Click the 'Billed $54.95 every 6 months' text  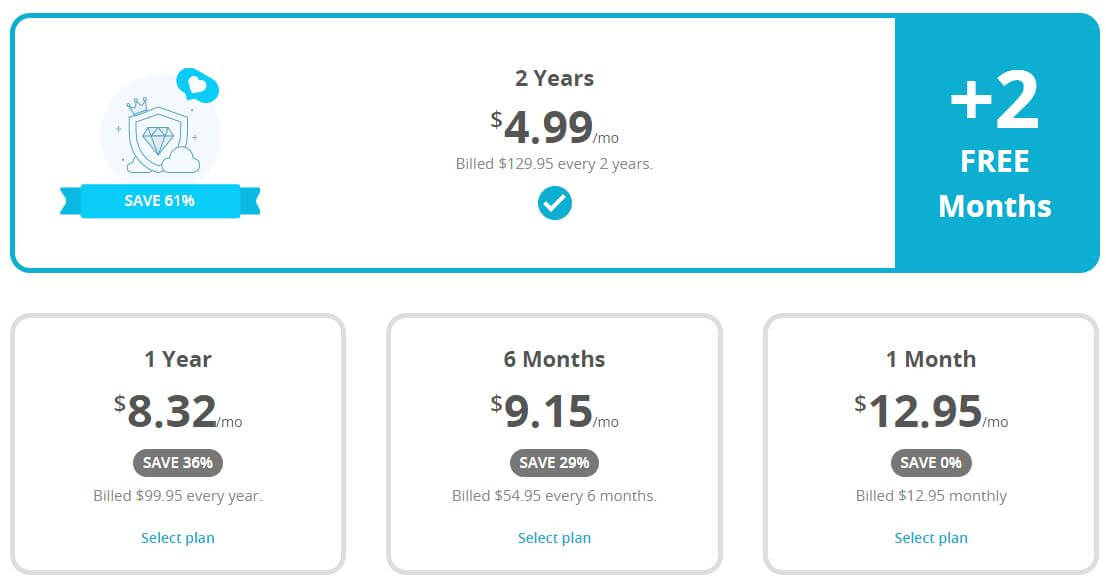pyautogui.click(x=554, y=496)
